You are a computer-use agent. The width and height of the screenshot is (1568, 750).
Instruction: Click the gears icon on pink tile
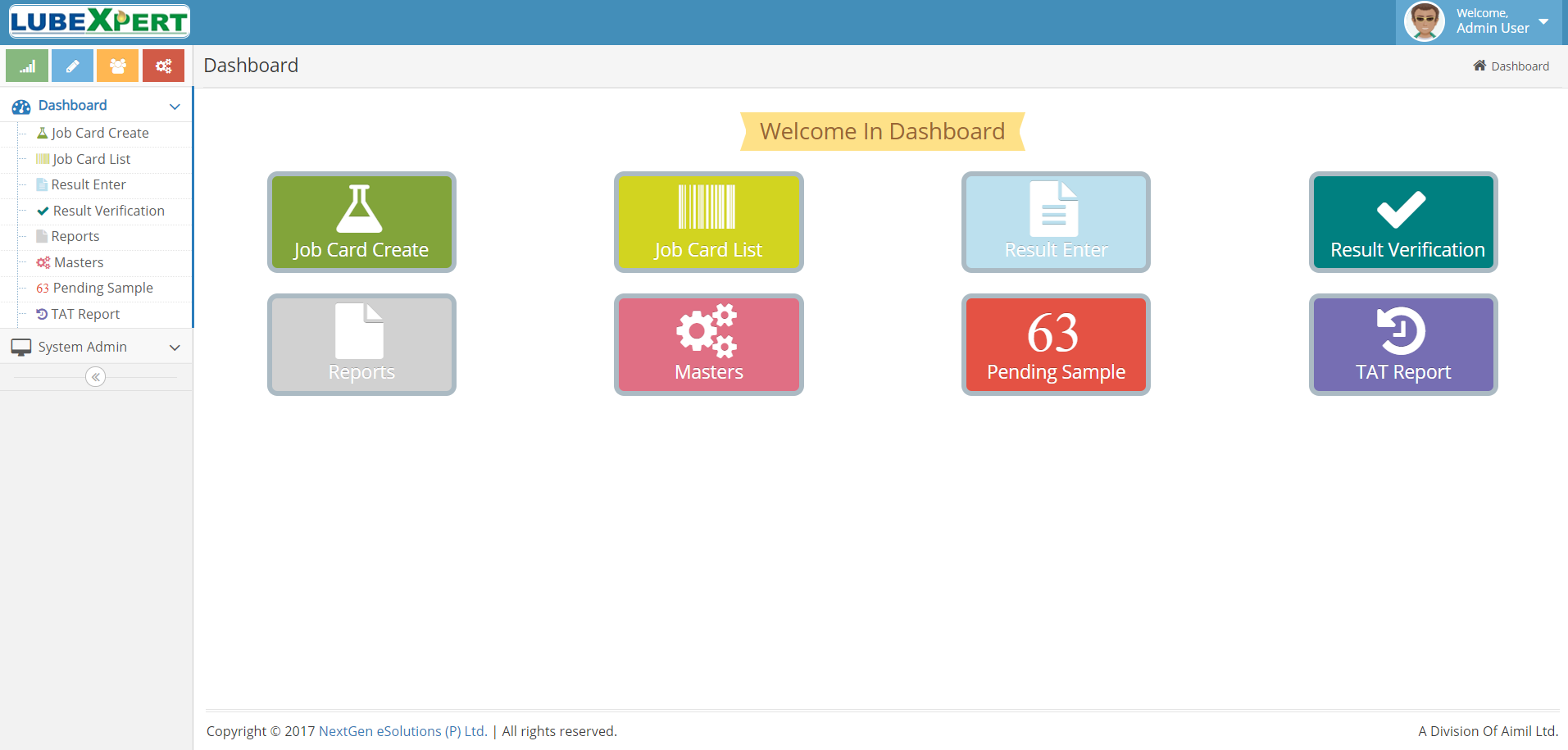(x=707, y=331)
